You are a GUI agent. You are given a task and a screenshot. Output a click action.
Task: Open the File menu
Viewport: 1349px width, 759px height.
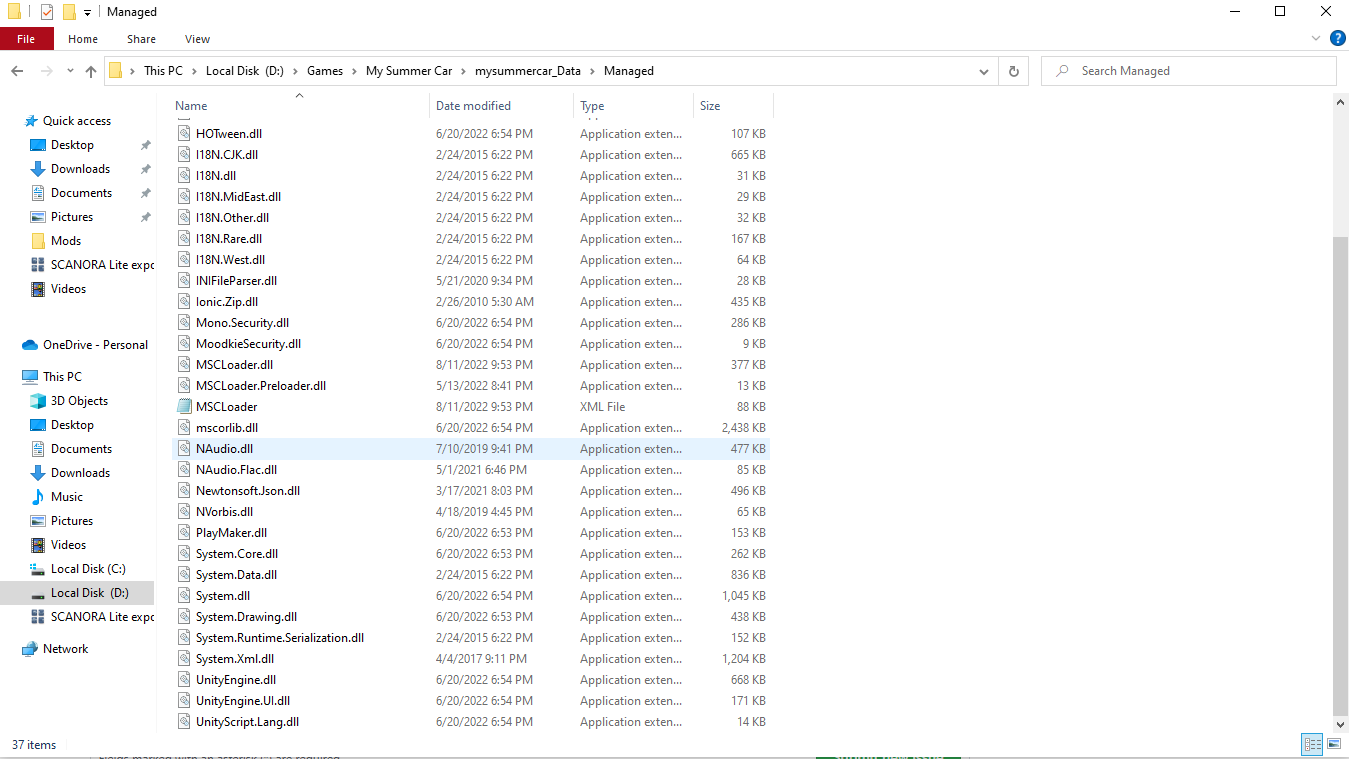(x=26, y=38)
